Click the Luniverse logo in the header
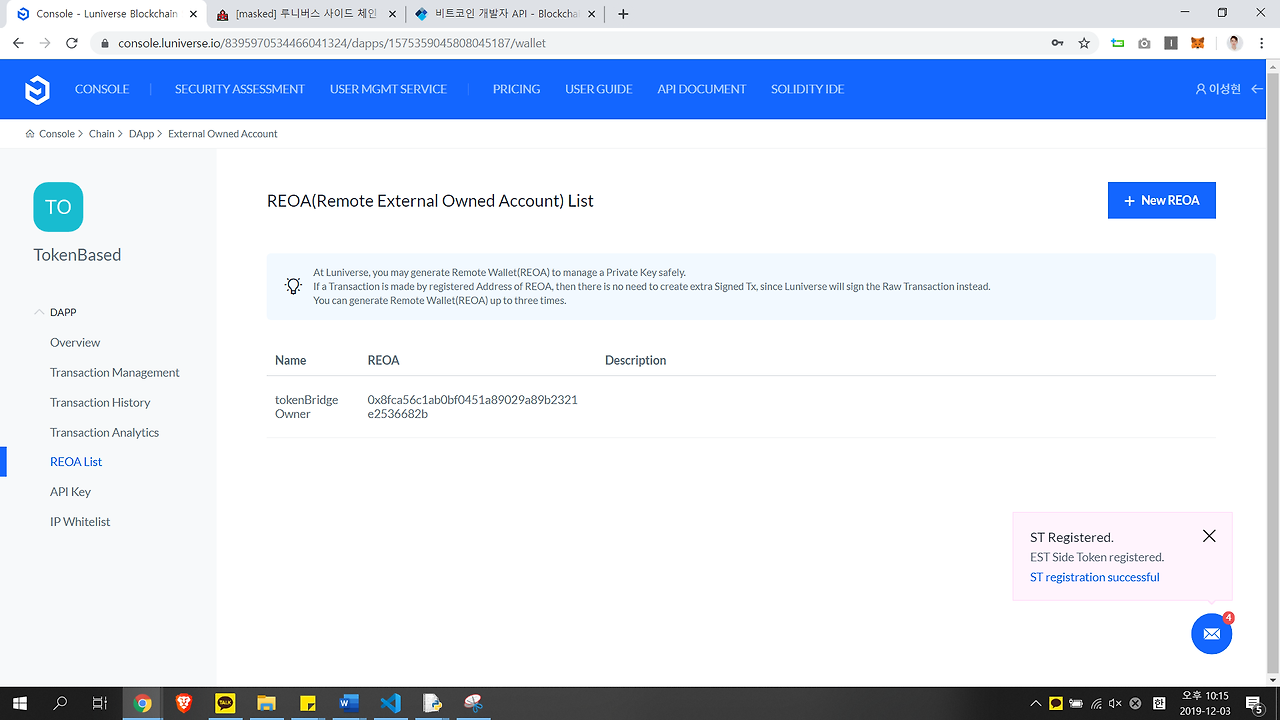 point(37,90)
